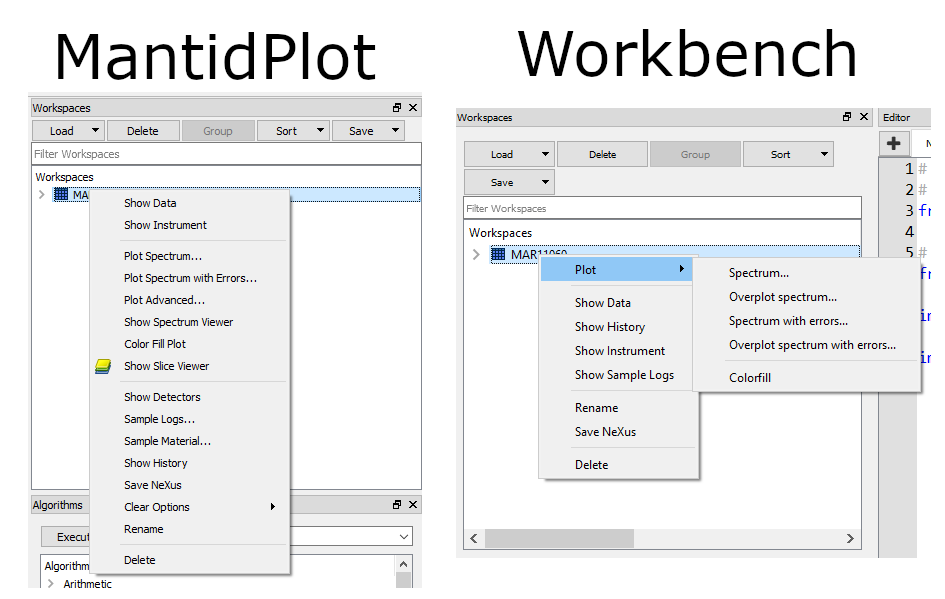Screen dimensions: 945x599
Task: Click the plus icon to add editor tab
Action: click(893, 144)
